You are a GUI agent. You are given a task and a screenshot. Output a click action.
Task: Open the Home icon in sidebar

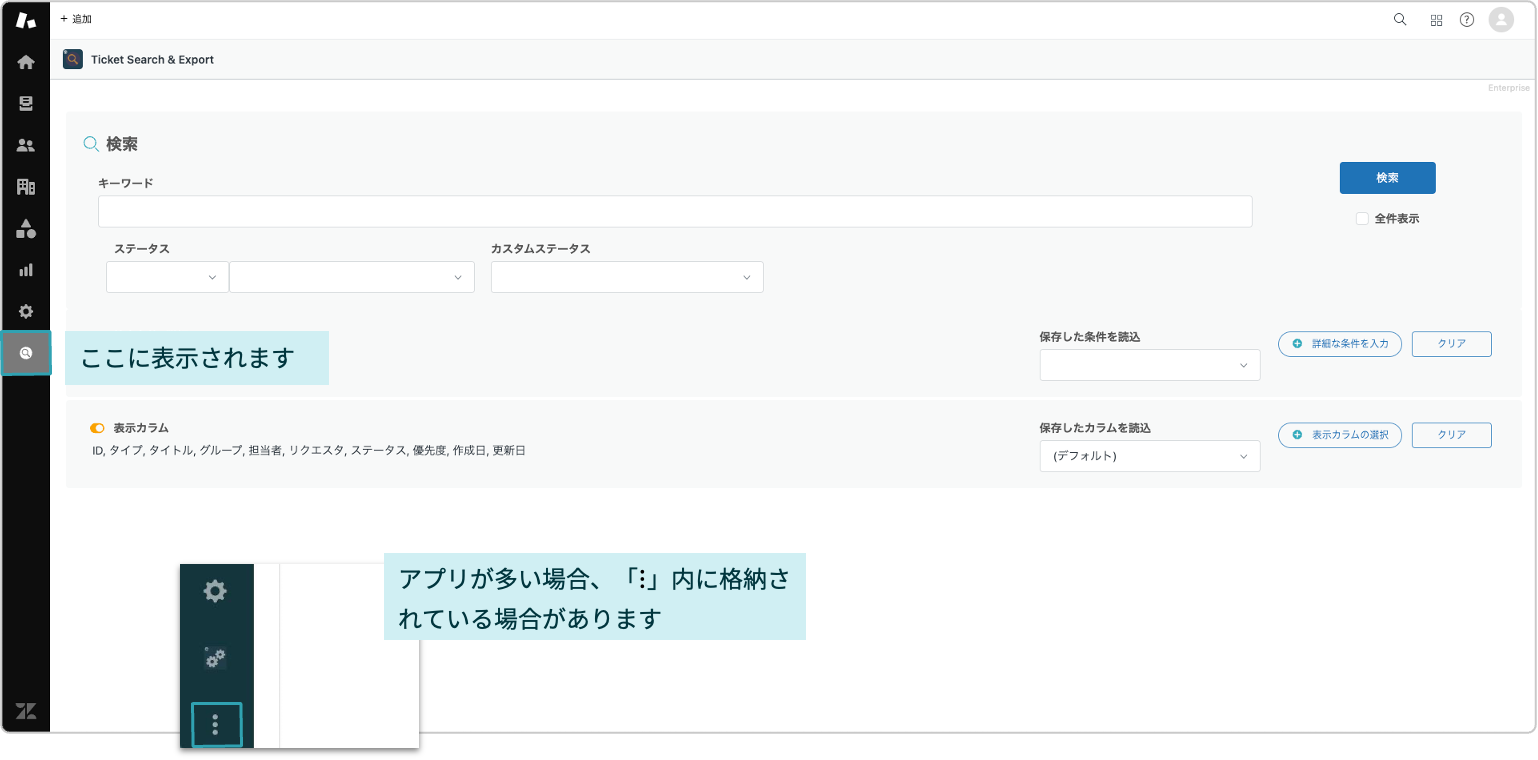26,62
